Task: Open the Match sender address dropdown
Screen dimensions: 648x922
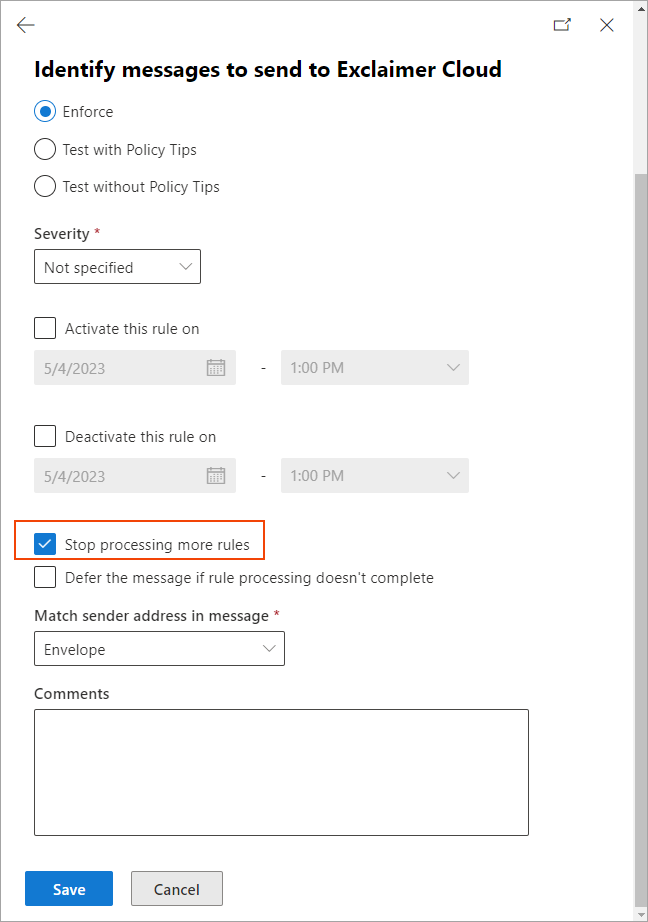Action: point(159,648)
